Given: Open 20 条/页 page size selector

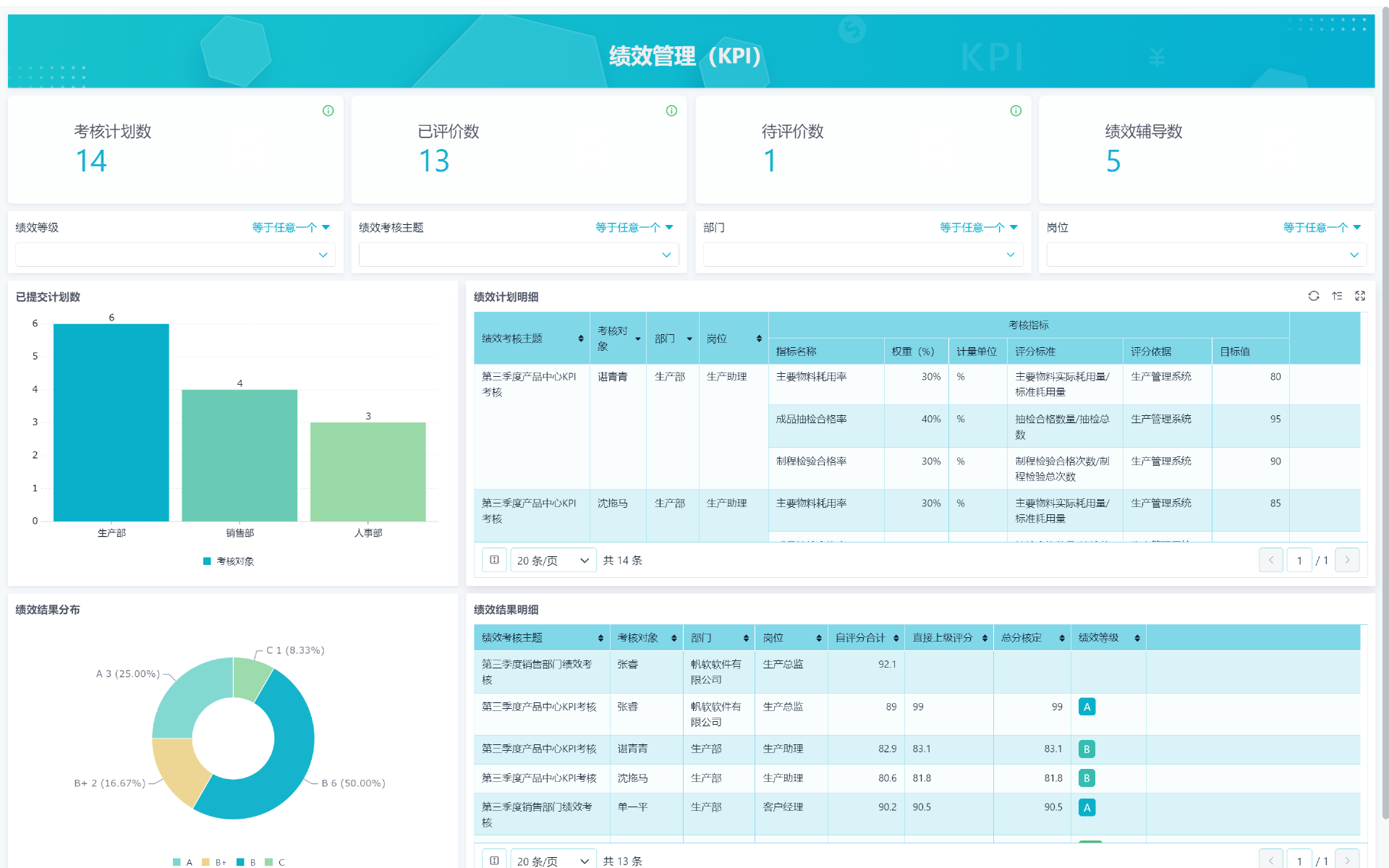Looking at the screenshot, I should pyautogui.click(x=553, y=561).
